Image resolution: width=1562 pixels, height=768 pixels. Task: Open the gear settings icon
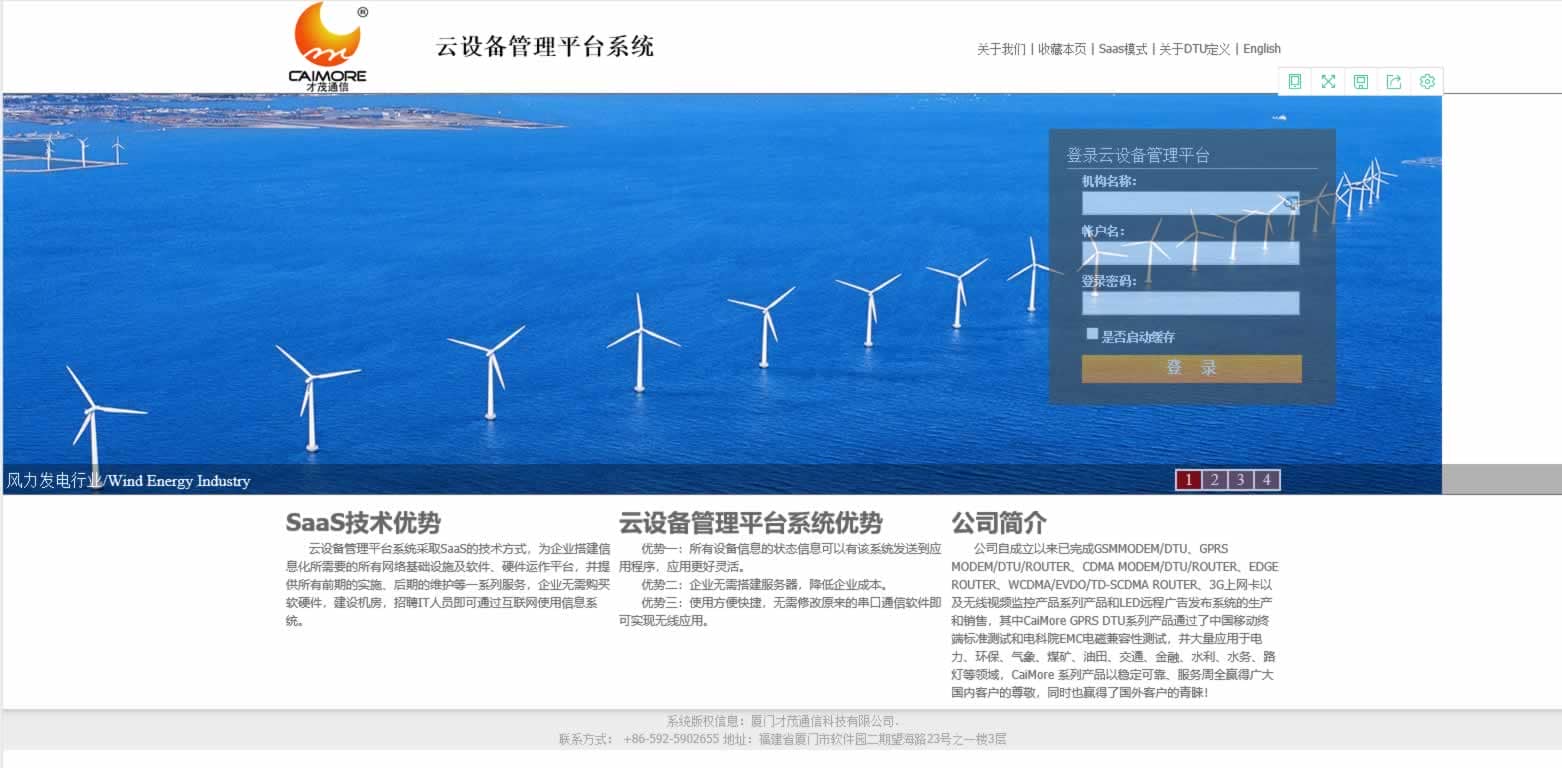pyautogui.click(x=1427, y=82)
